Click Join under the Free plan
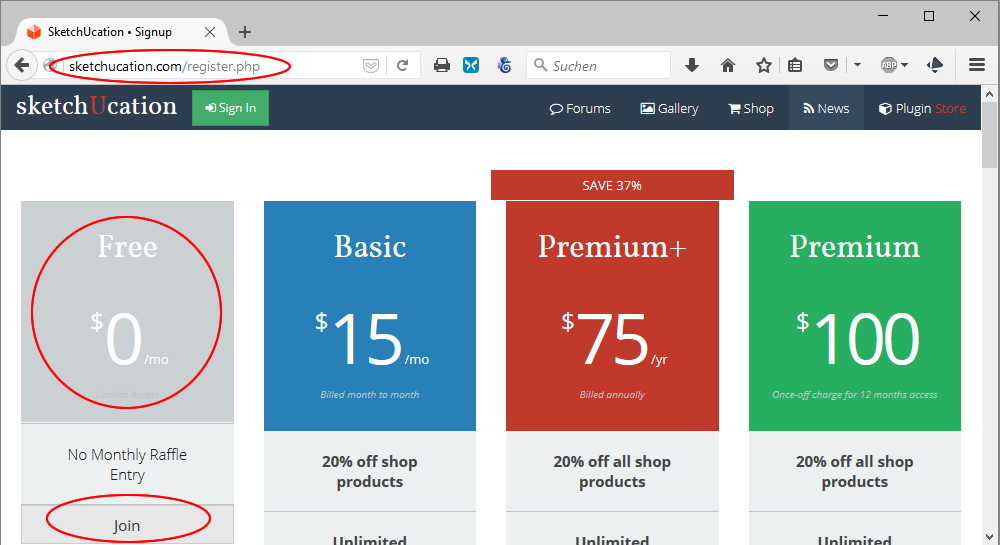The image size is (1000, 545). click(127, 525)
